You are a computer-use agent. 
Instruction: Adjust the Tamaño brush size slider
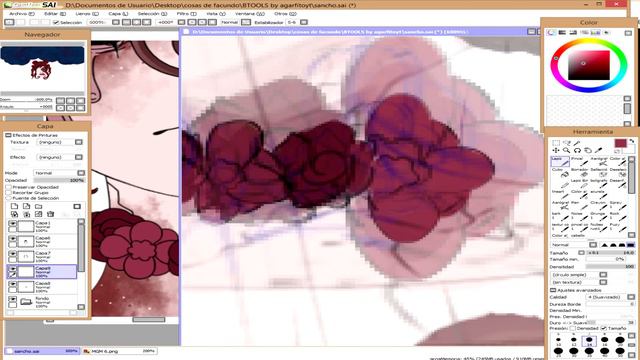(x=611, y=253)
